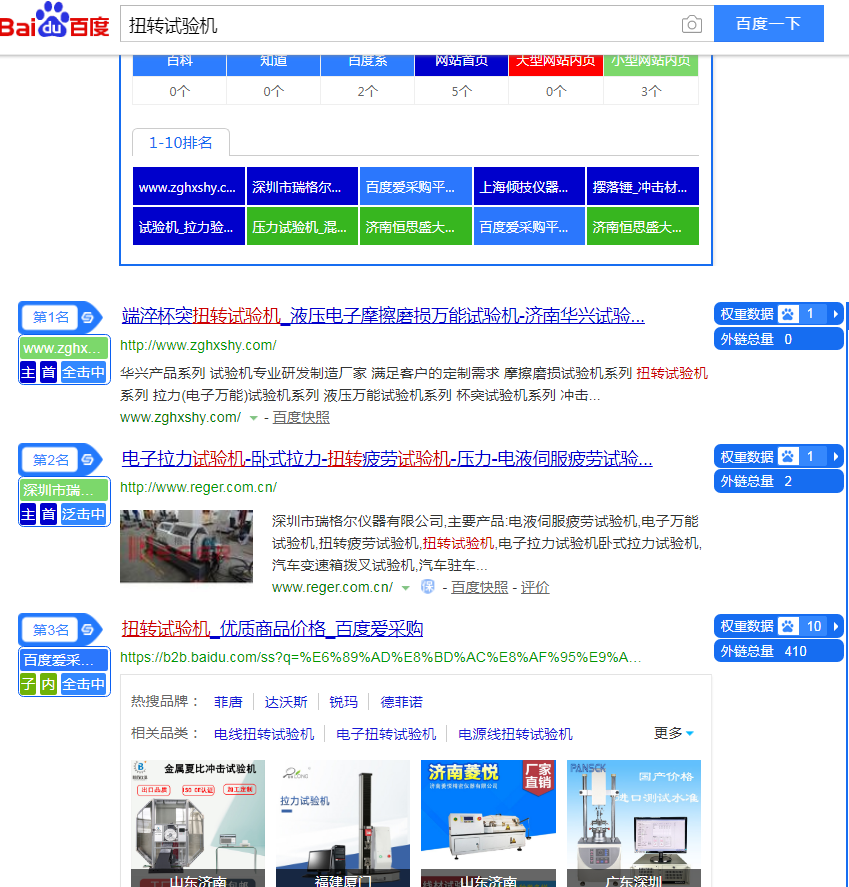Click the 德菲诺 hot brand link

(401, 702)
